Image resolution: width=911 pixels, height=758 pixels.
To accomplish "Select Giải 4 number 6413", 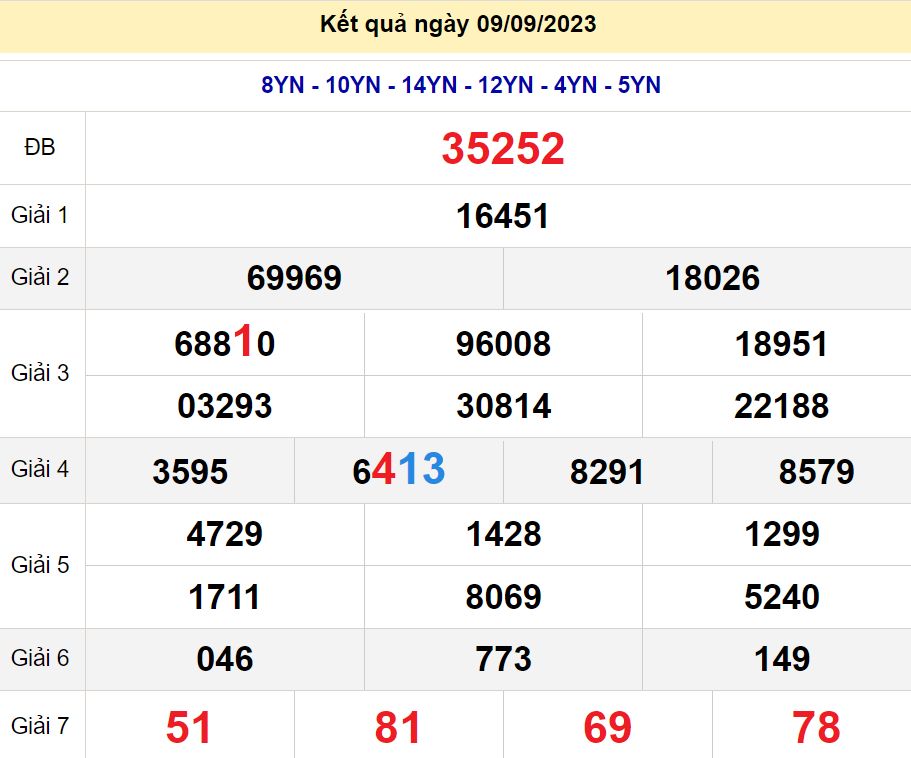I will click(x=399, y=470).
